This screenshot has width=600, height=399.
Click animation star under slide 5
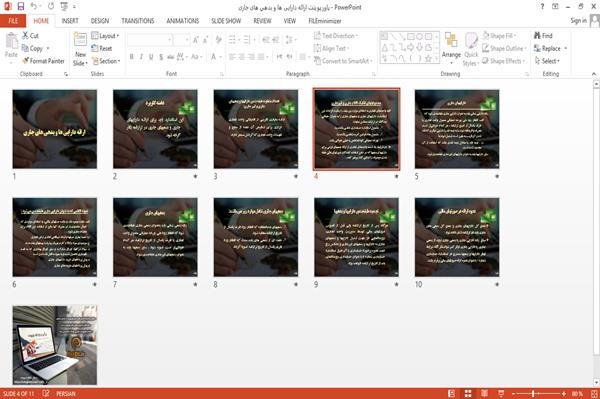click(497, 176)
